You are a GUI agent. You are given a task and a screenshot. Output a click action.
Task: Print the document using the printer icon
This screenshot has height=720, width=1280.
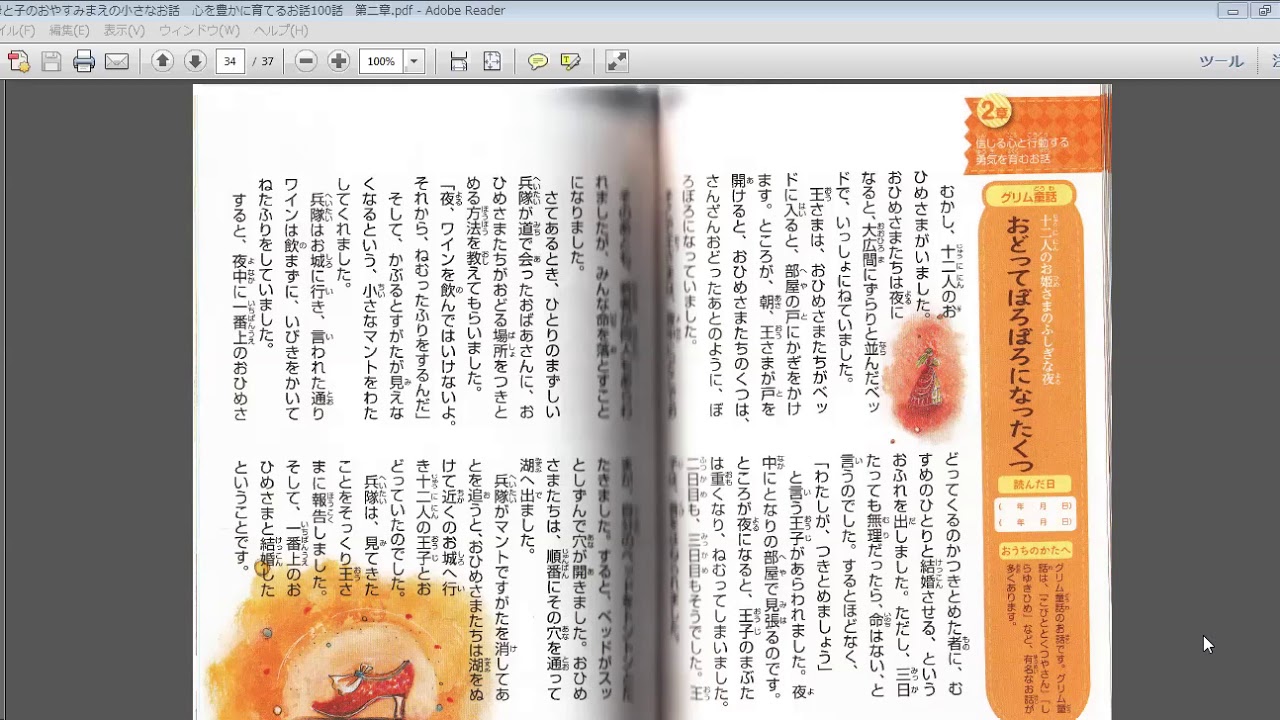[84, 62]
